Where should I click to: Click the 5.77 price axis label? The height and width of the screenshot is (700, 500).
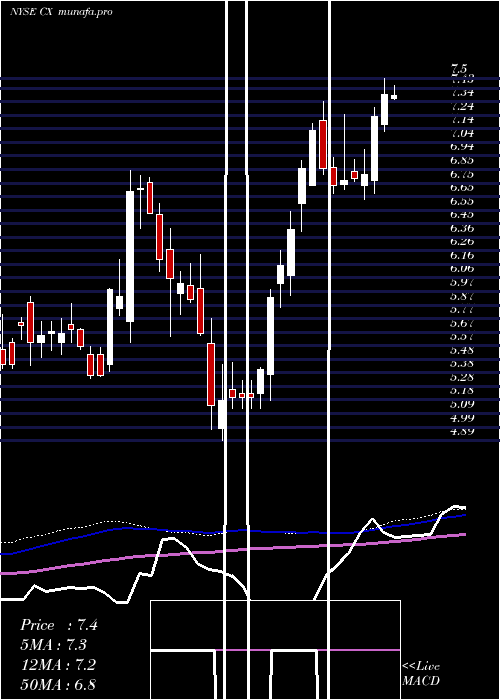(x=462, y=309)
